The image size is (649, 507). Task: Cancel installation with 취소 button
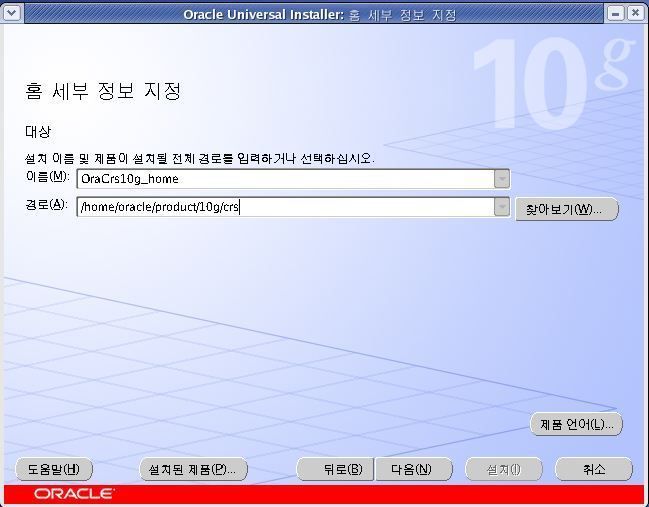[594, 469]
